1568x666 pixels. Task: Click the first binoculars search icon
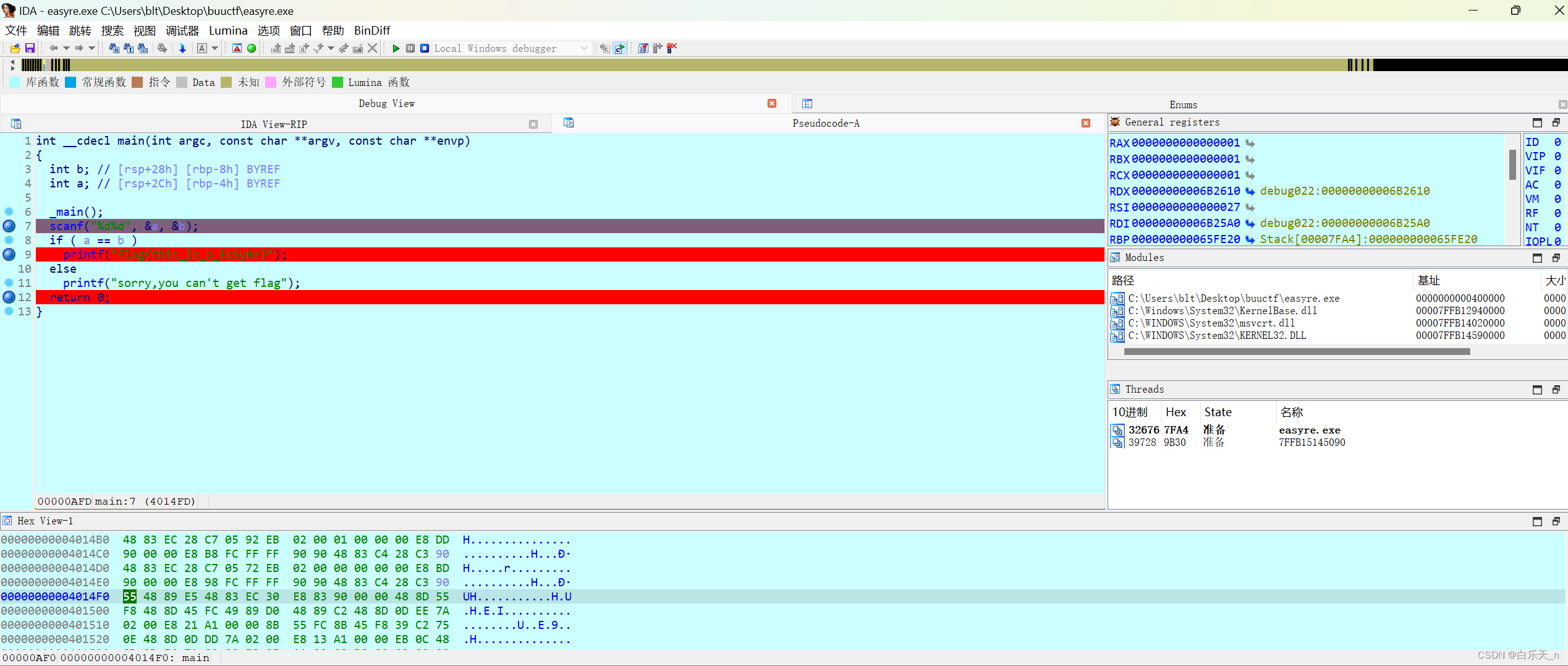pos(114,48)
